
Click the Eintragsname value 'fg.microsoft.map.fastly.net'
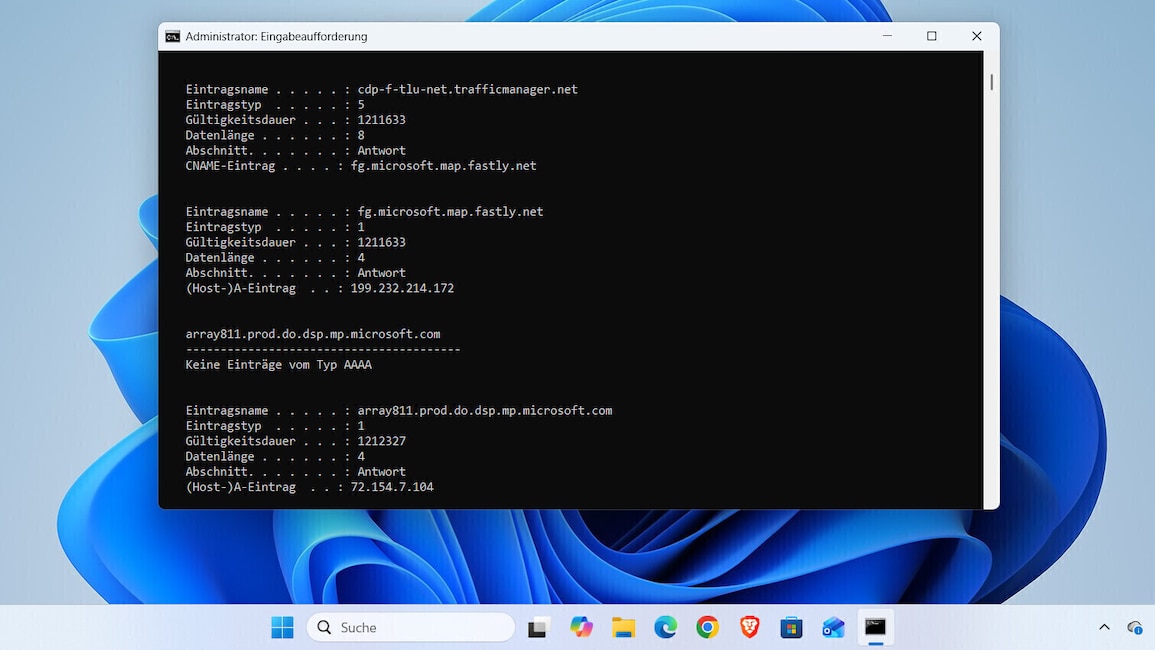pos(450,212)
